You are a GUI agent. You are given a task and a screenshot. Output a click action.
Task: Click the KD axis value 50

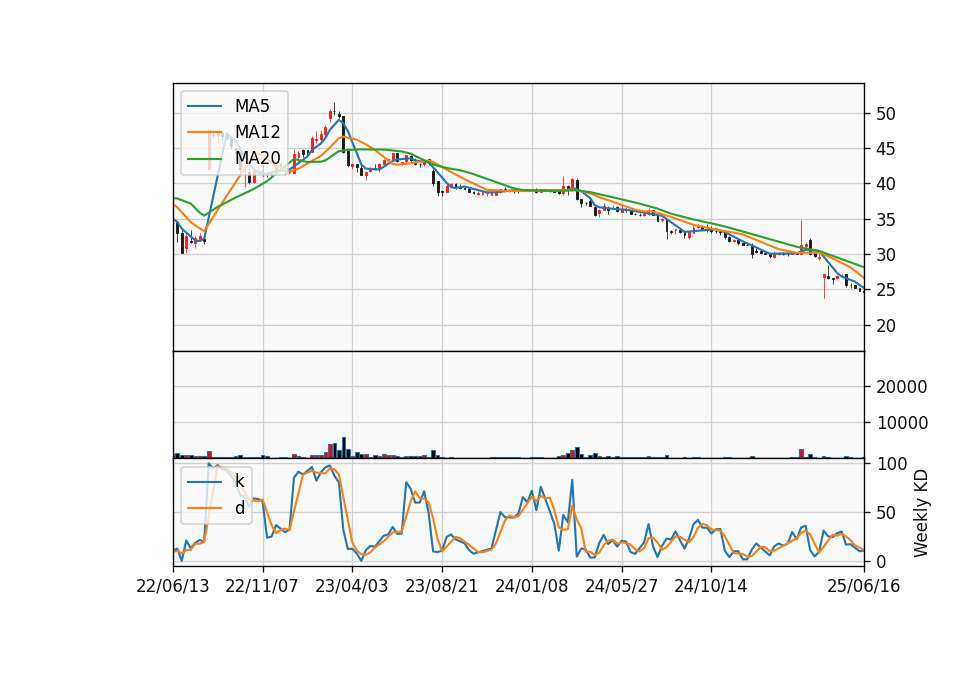(x=885, y=512)
